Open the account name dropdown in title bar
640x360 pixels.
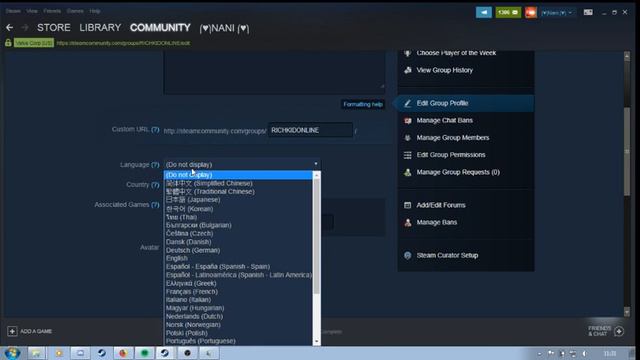557,13
